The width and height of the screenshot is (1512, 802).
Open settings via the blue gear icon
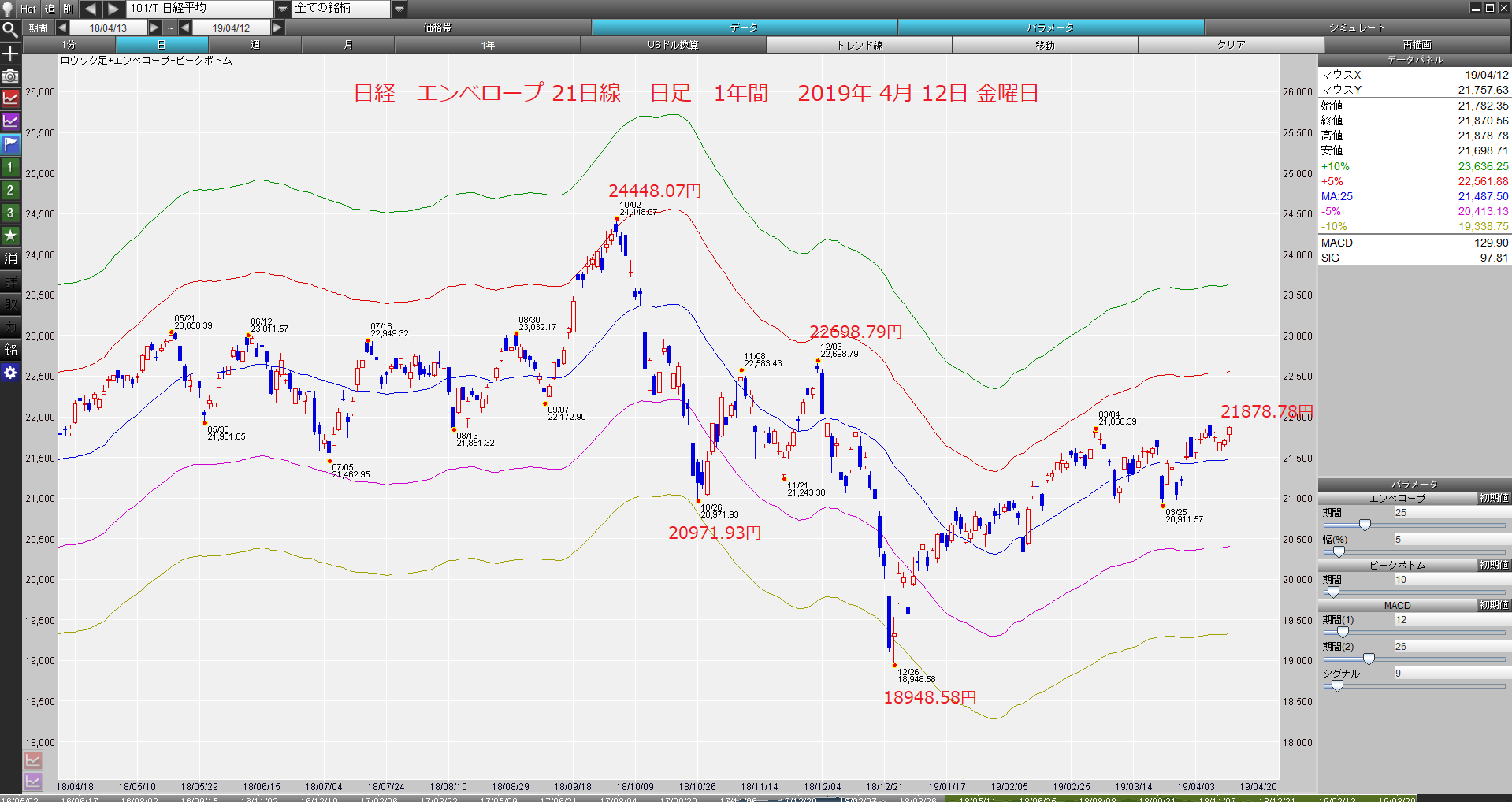[x=10, y=373]
